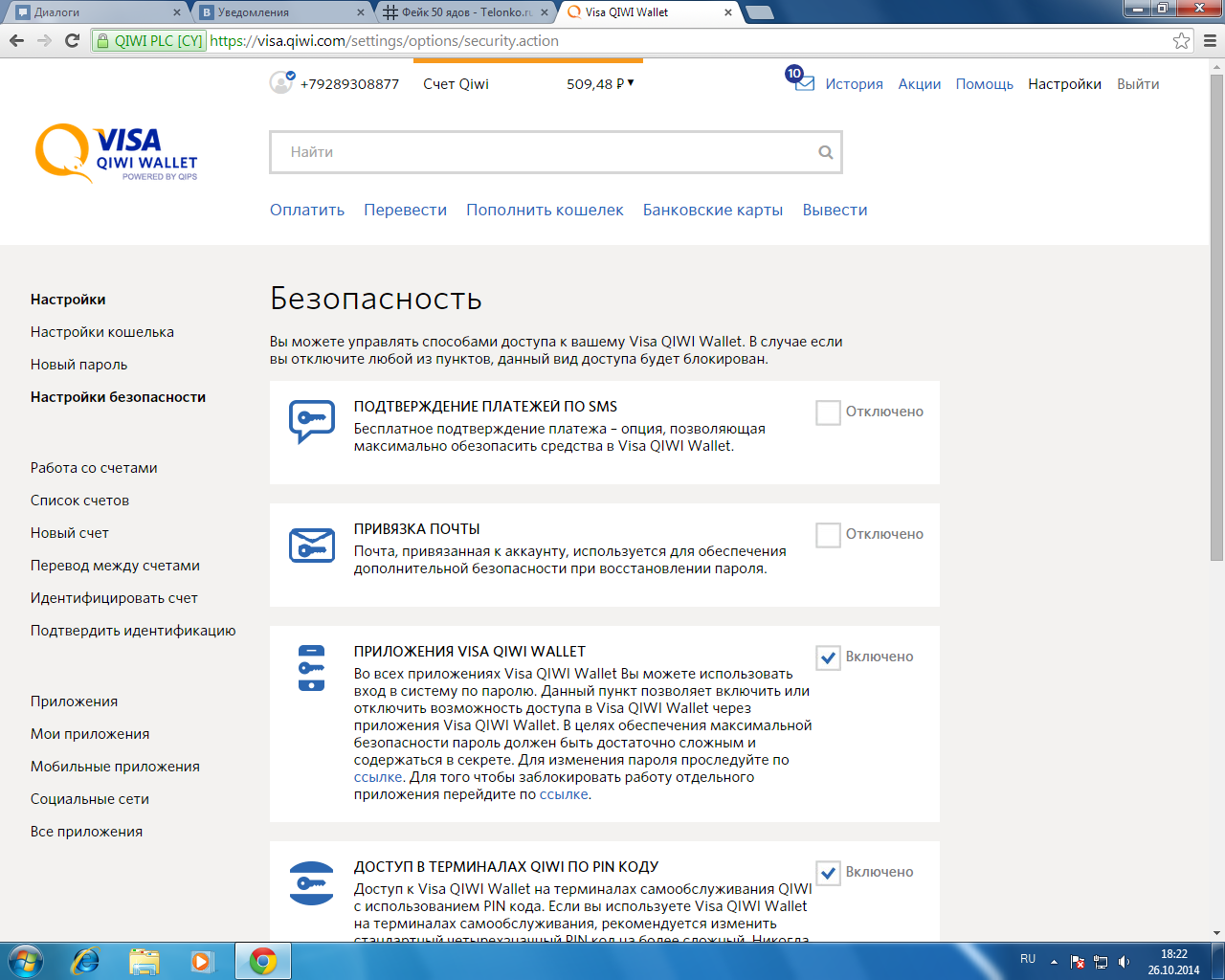Viewport: 1225px width, 980px height.
Task: Click the terminal PIN access icon
Action: pyautogui.click(x=312, y=883)
